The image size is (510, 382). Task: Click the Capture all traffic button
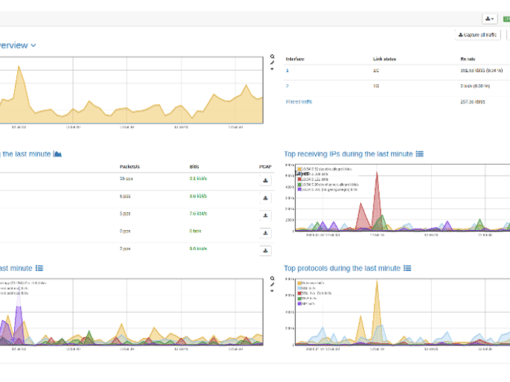[x=478, y=35]
